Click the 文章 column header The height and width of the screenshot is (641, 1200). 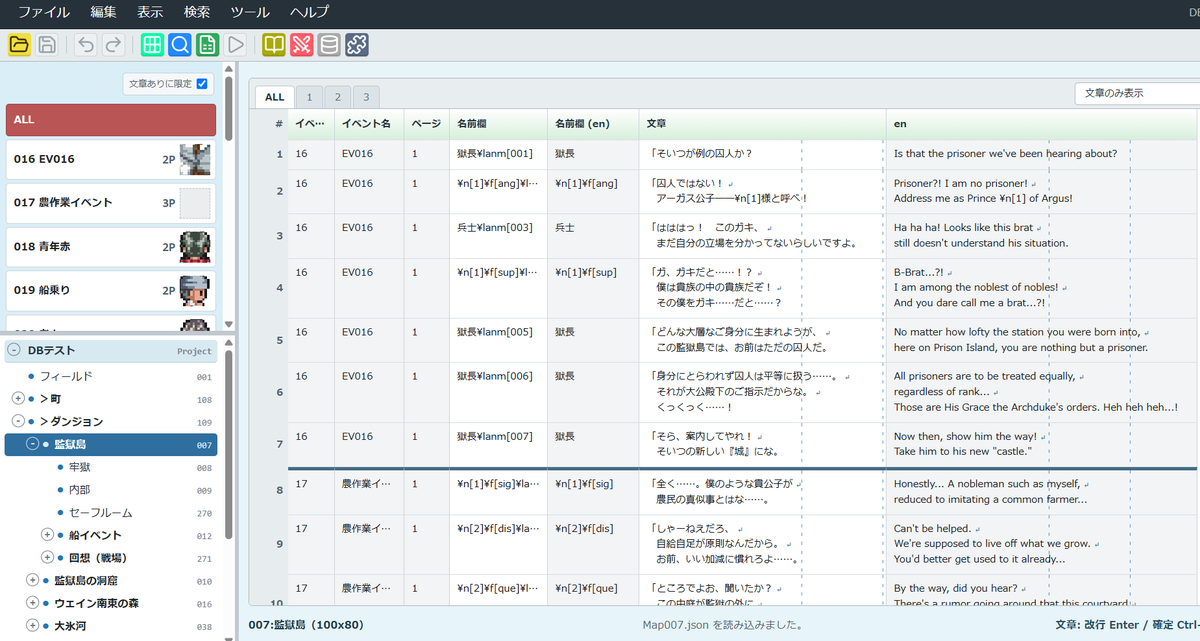point(762,124)
